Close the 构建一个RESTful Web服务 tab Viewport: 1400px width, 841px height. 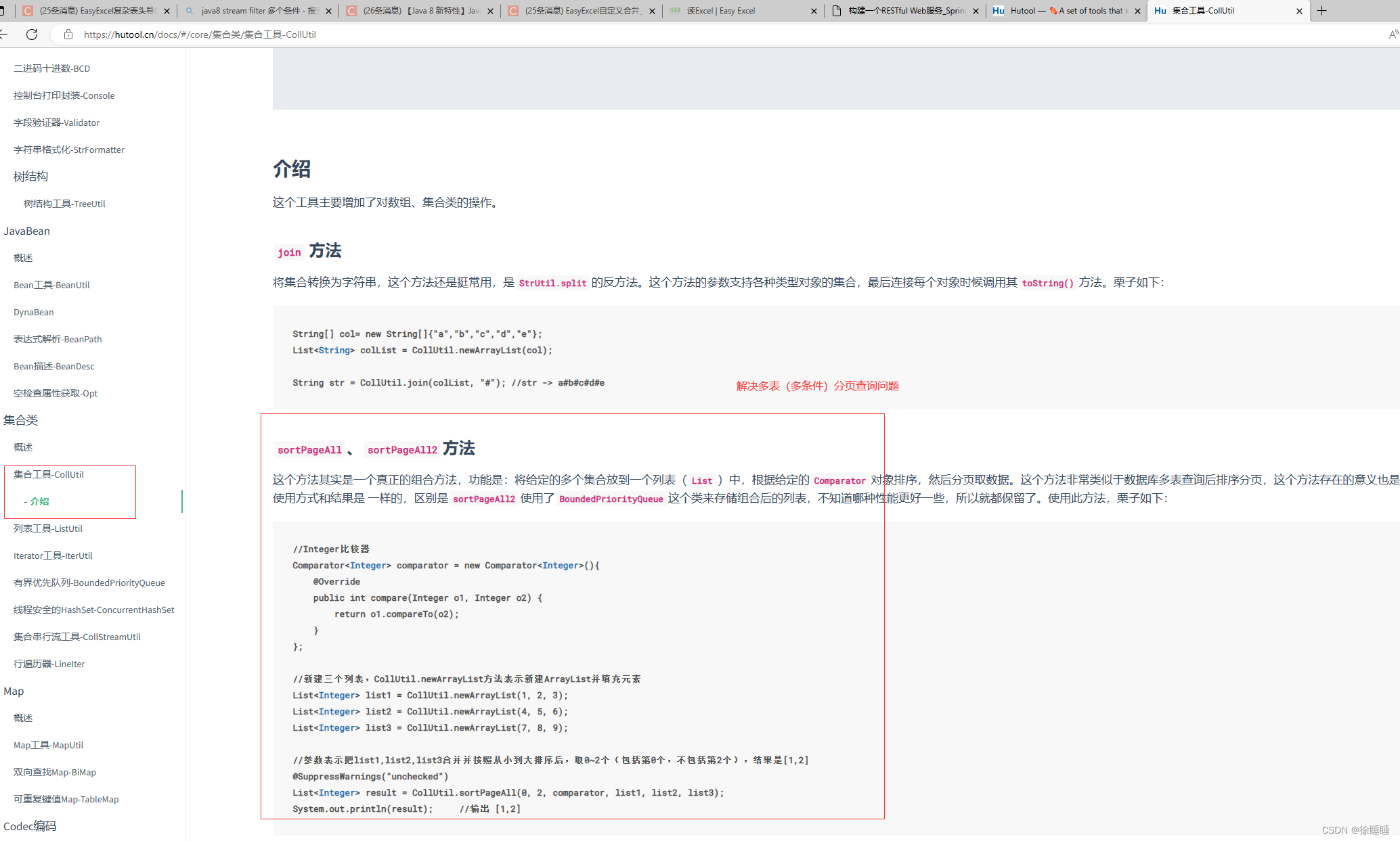(976, 11)
